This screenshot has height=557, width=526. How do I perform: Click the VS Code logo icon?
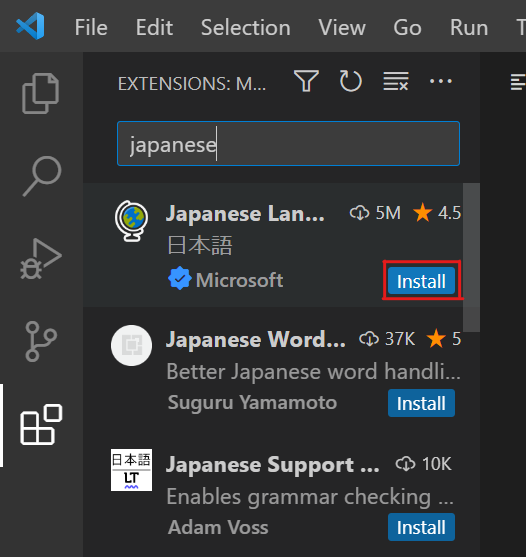30,26
